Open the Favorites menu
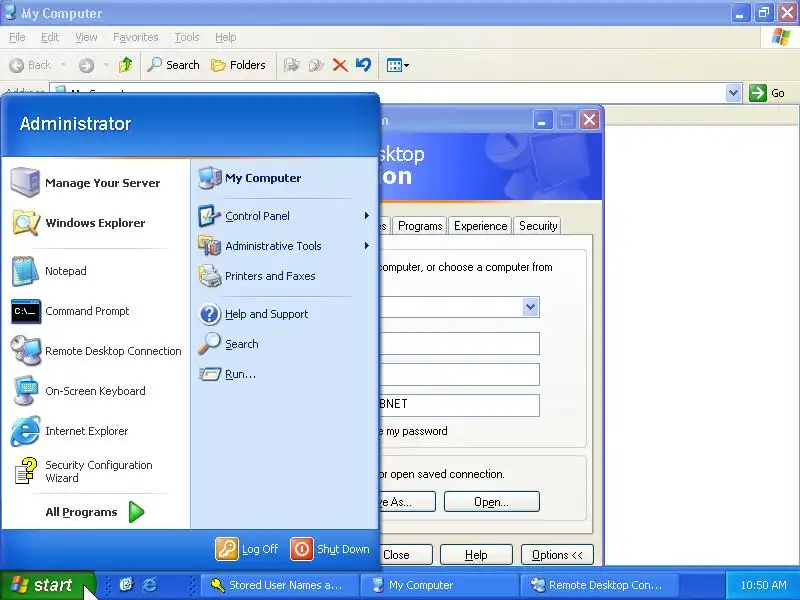 tap(136, 37)
